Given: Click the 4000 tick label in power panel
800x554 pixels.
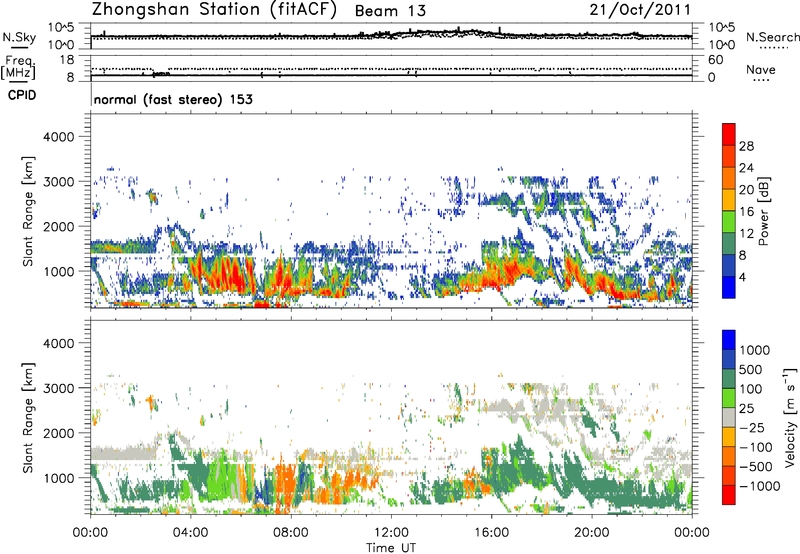Looking at the screenshot, I should click(59, 137).
